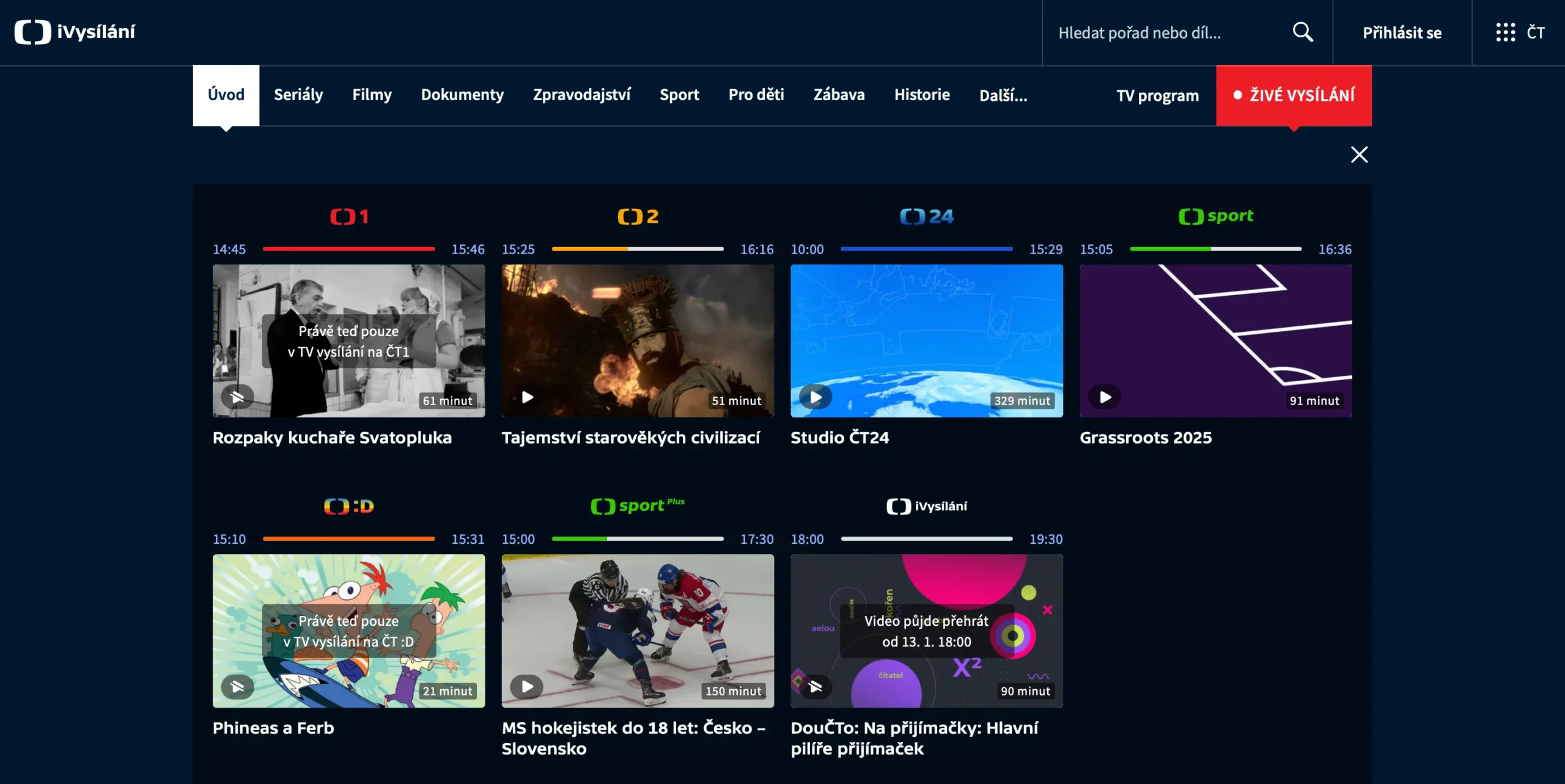Start MS hokejistek hockey stream

tap(527, 687)
